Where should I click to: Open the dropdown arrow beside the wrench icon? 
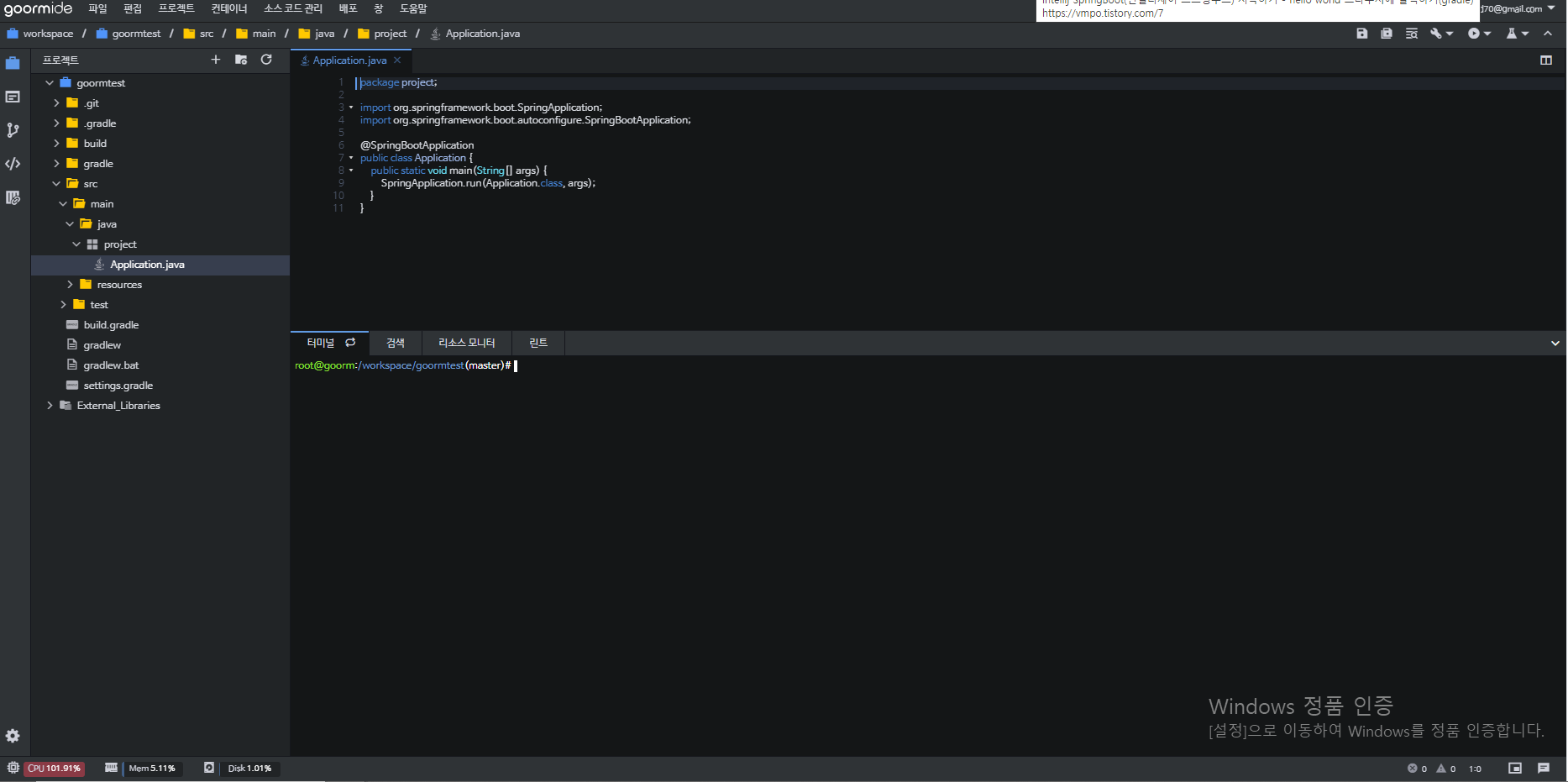(1450, 34)
